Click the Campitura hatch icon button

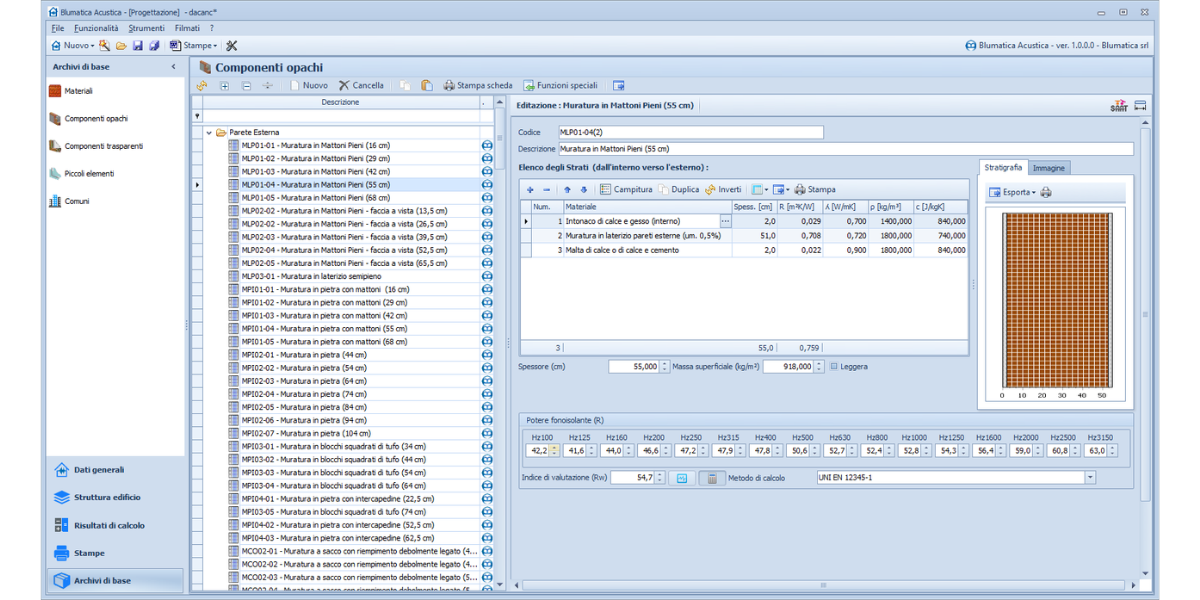(x=606, y=189)
